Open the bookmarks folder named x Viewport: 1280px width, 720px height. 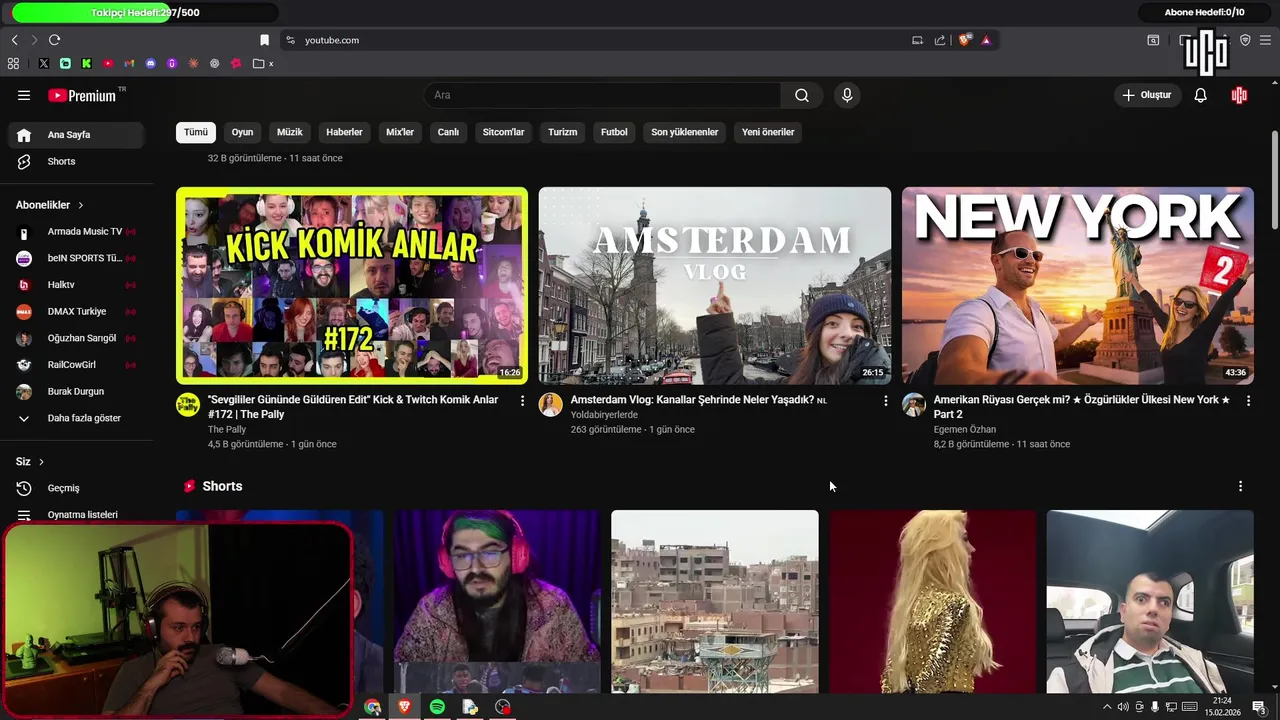263,63
